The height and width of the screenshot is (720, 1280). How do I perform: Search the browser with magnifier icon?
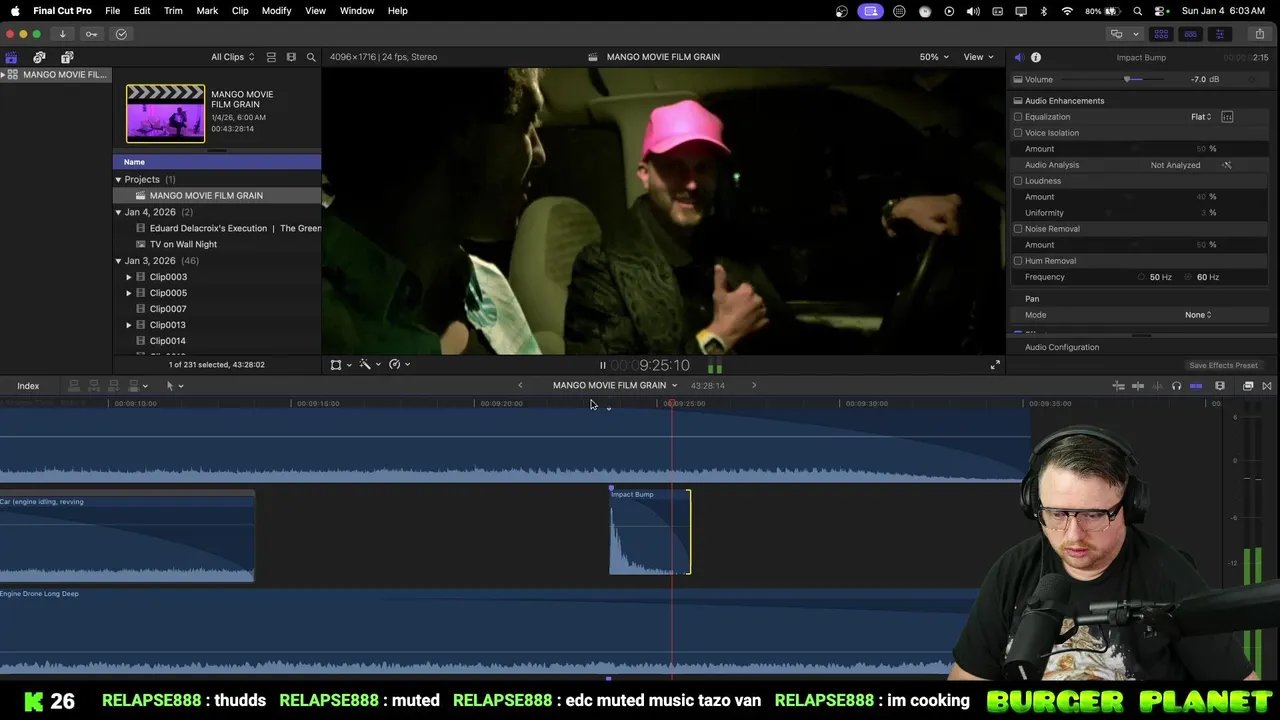point(311,57)
